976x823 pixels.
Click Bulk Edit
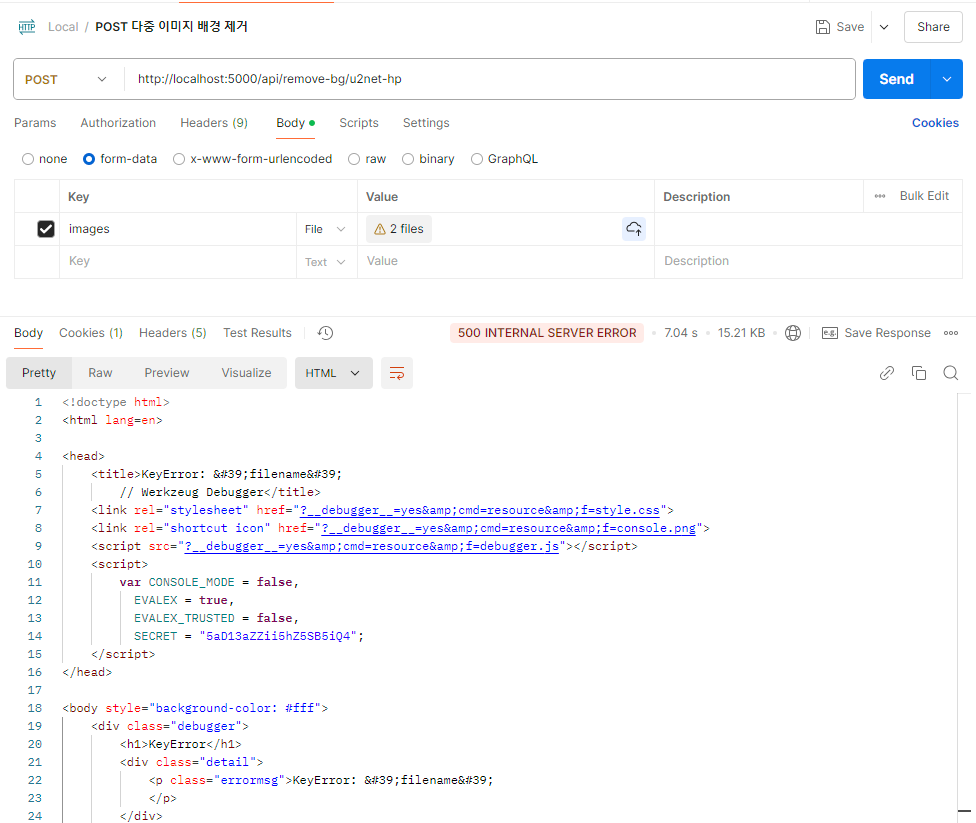click(x=924, y=196)
